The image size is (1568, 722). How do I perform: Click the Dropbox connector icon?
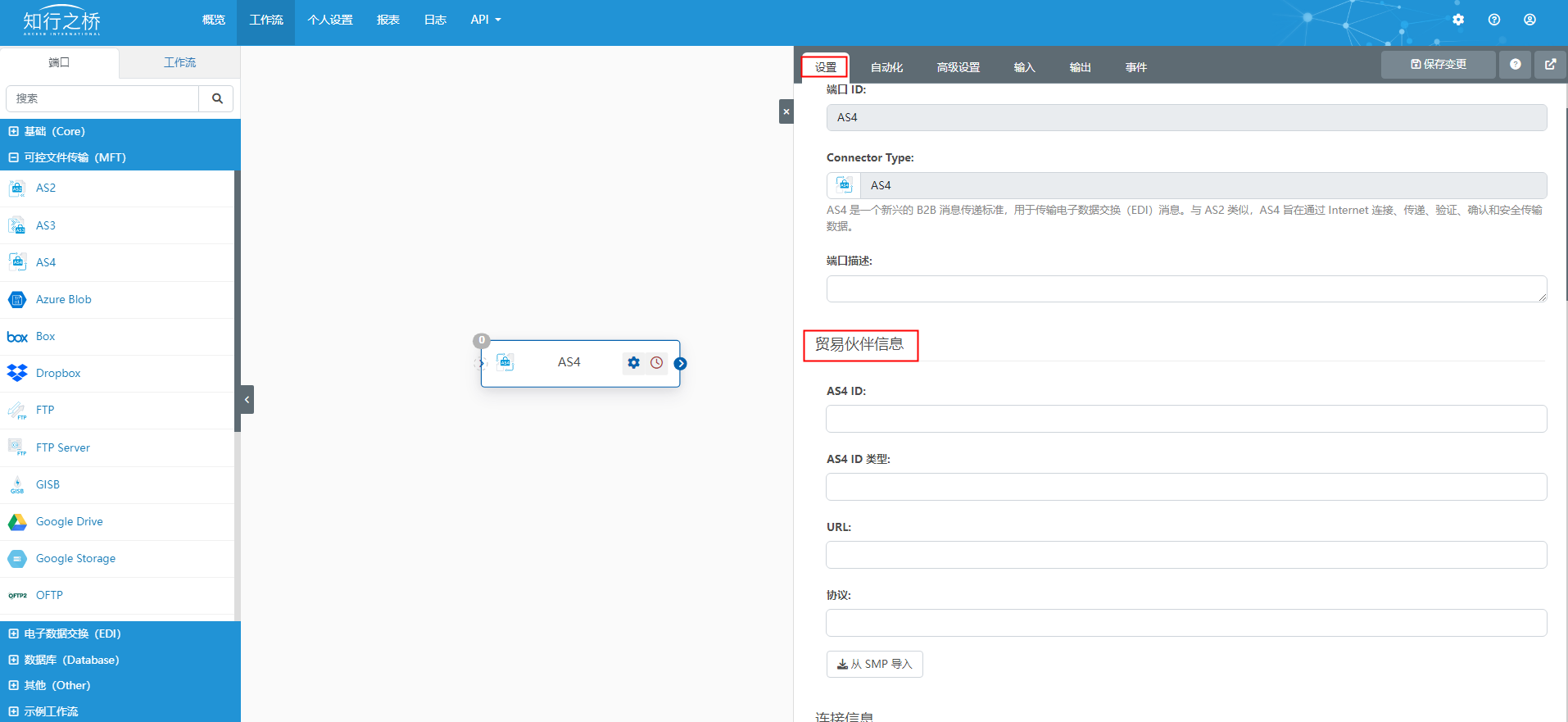tap(17, 374)
